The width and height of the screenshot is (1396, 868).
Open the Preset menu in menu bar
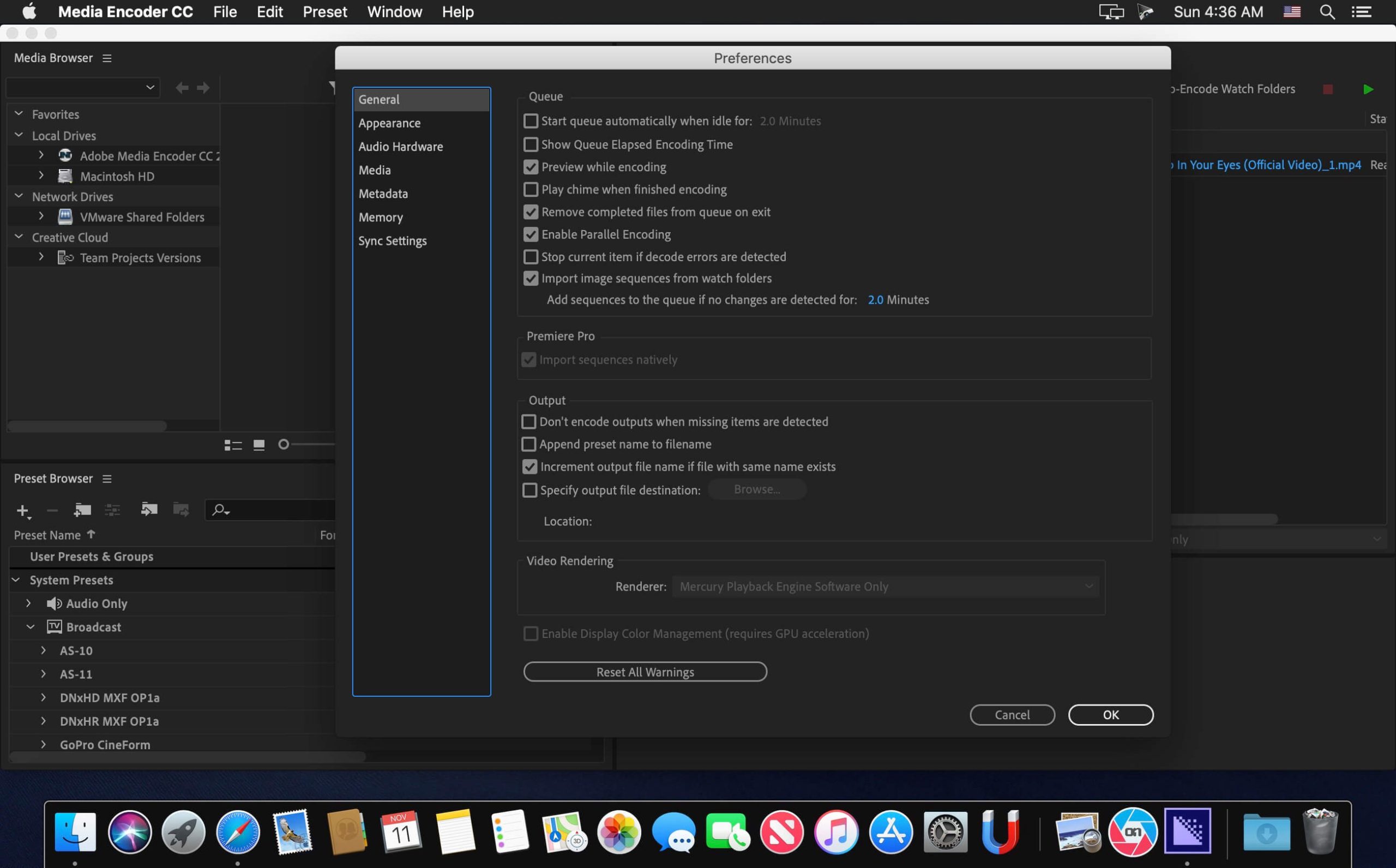point(324,11)
